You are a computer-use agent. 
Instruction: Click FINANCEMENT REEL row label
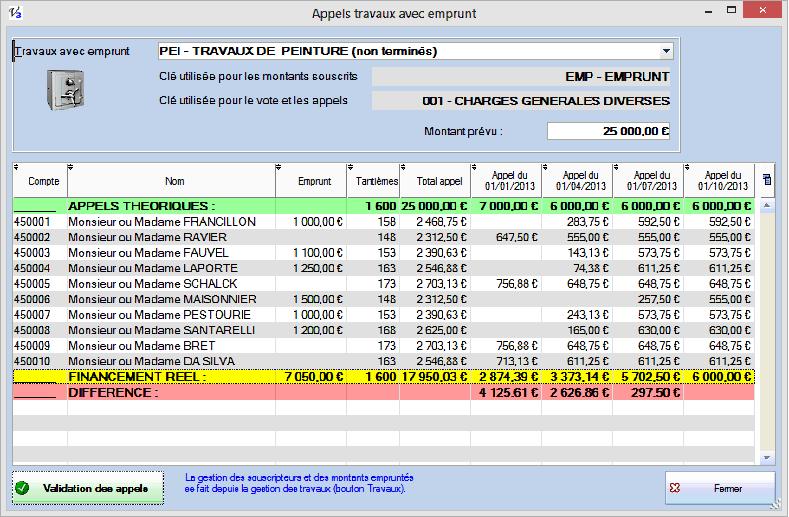click(137, 377)
